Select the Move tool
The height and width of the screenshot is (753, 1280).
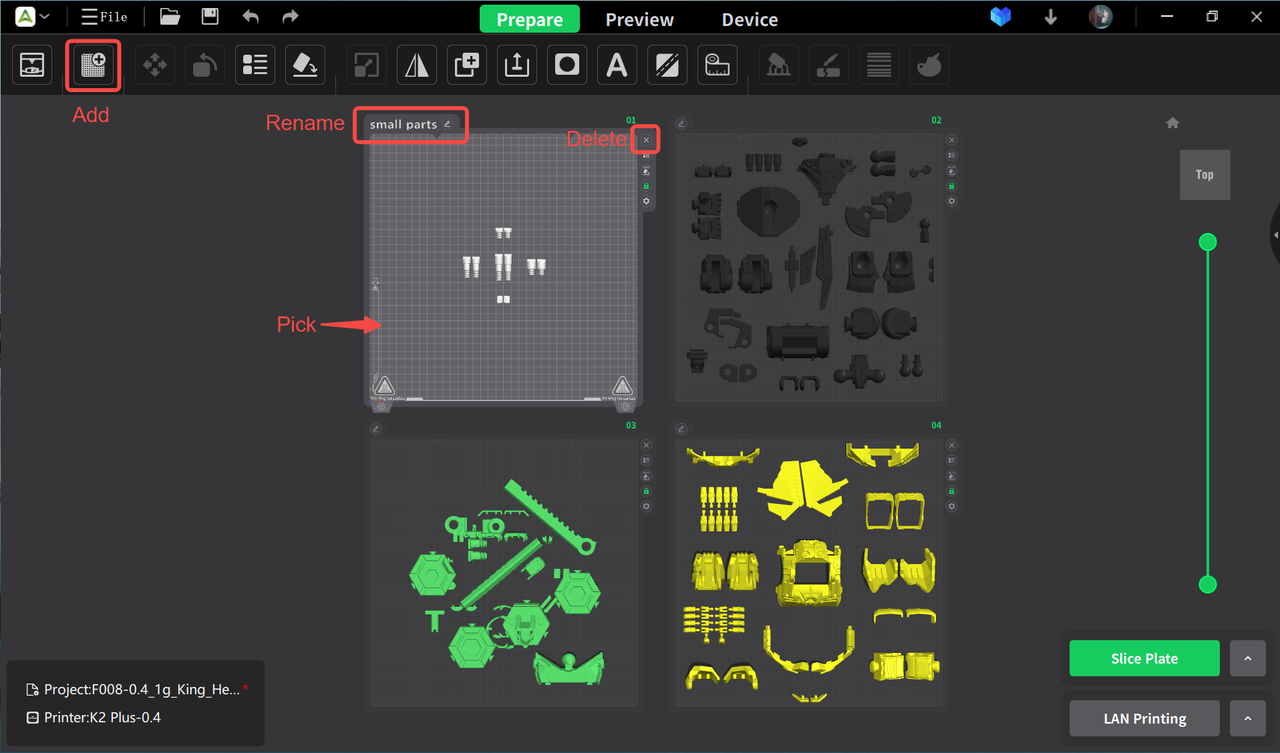point(154,65)
